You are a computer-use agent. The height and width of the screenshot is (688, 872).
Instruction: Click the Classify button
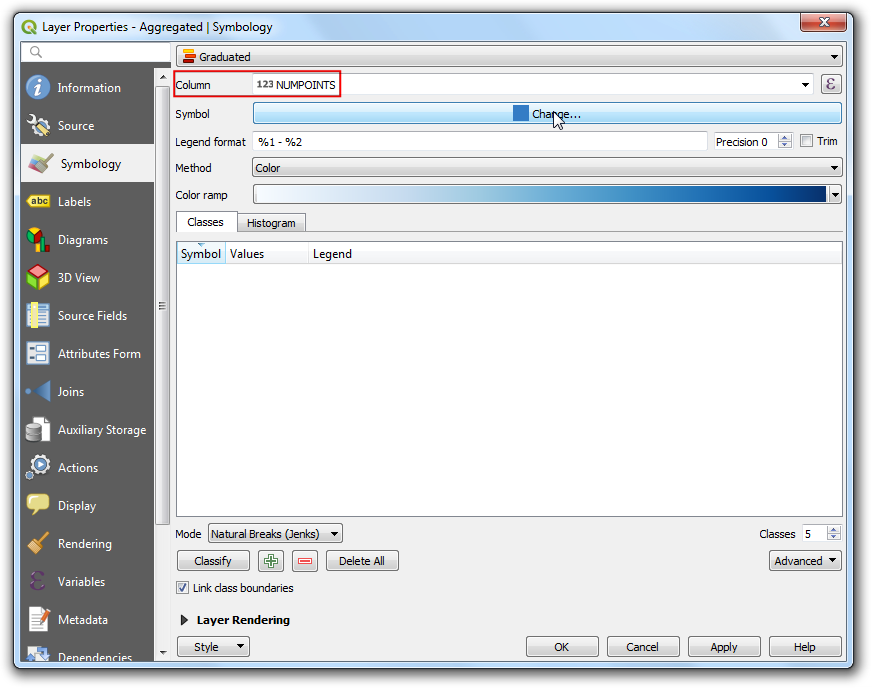click(x=213, y=561)
